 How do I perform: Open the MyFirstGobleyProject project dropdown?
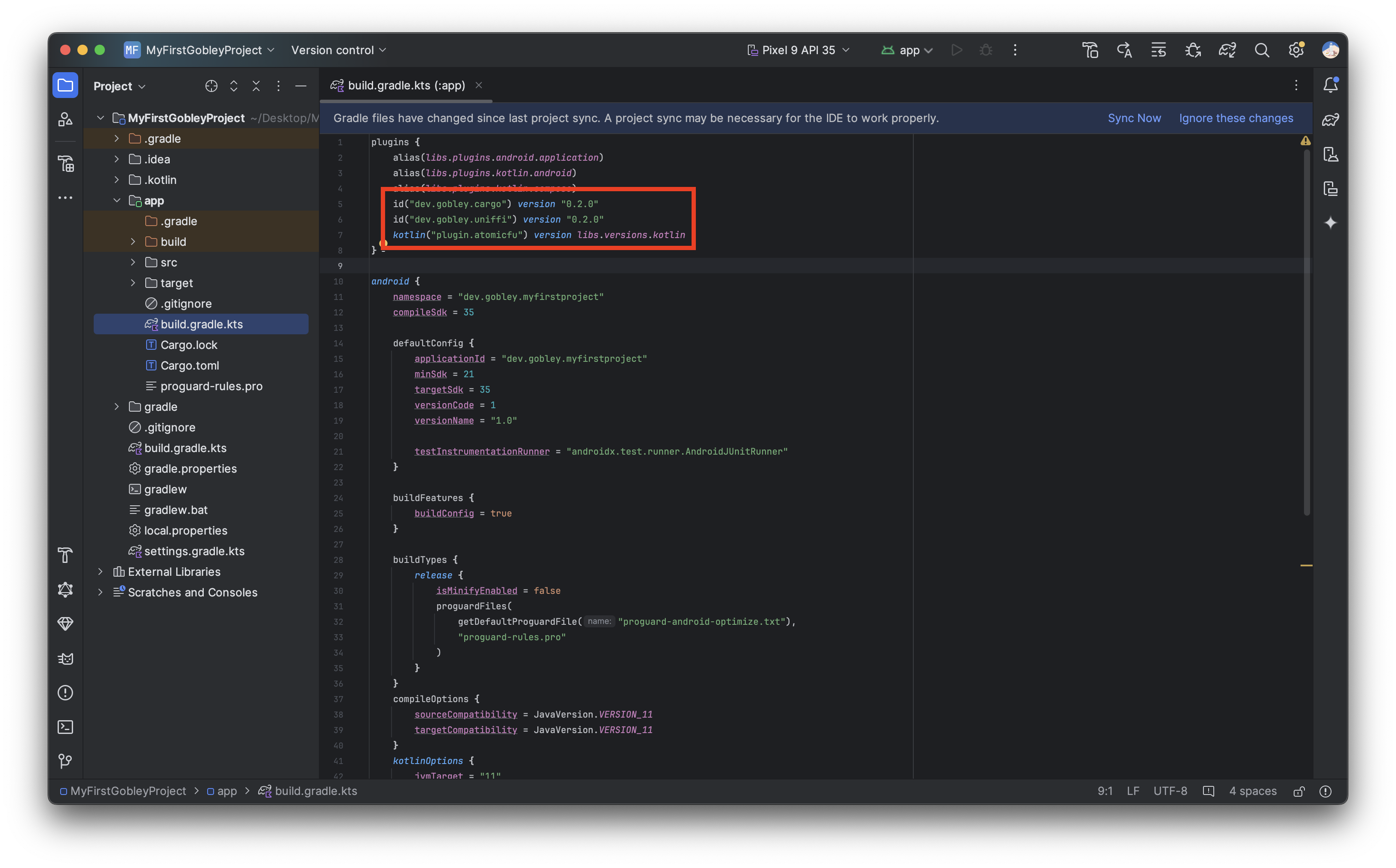click(199, 51)
